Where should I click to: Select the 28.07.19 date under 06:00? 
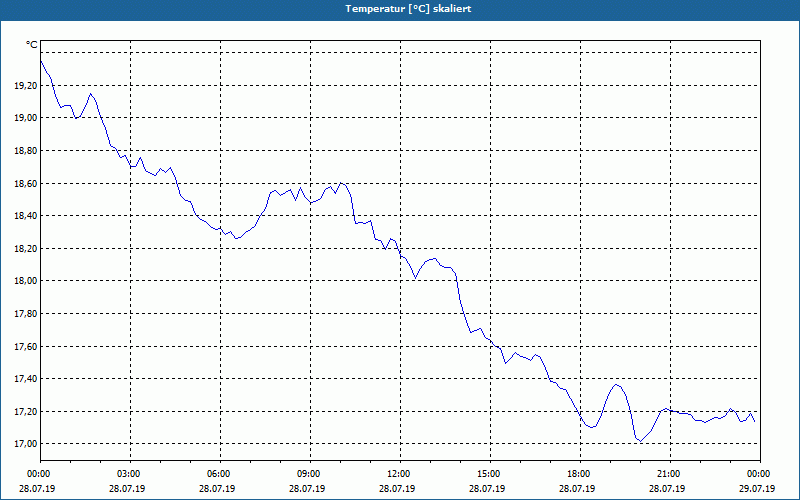tap(217, 489)
